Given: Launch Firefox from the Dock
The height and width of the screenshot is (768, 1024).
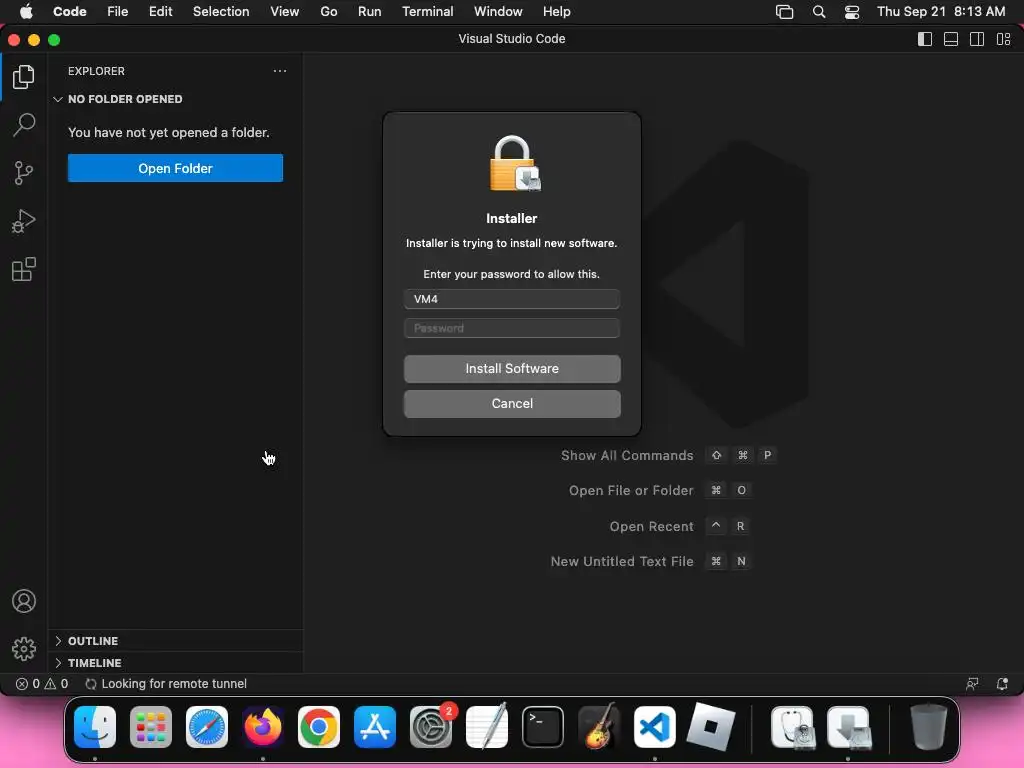Looking at the screenshot, I should tap(263, 727).
